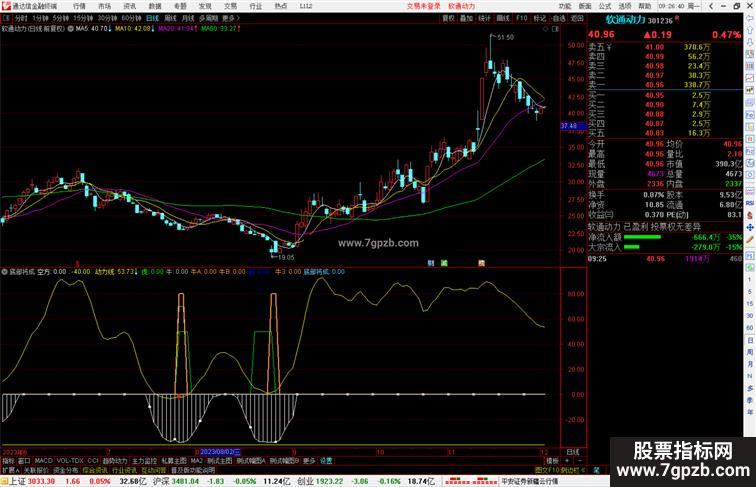The image size is (756, 487).
Task: Select the VOL-TDX indicator tab
Action: (x=70, y=461)
